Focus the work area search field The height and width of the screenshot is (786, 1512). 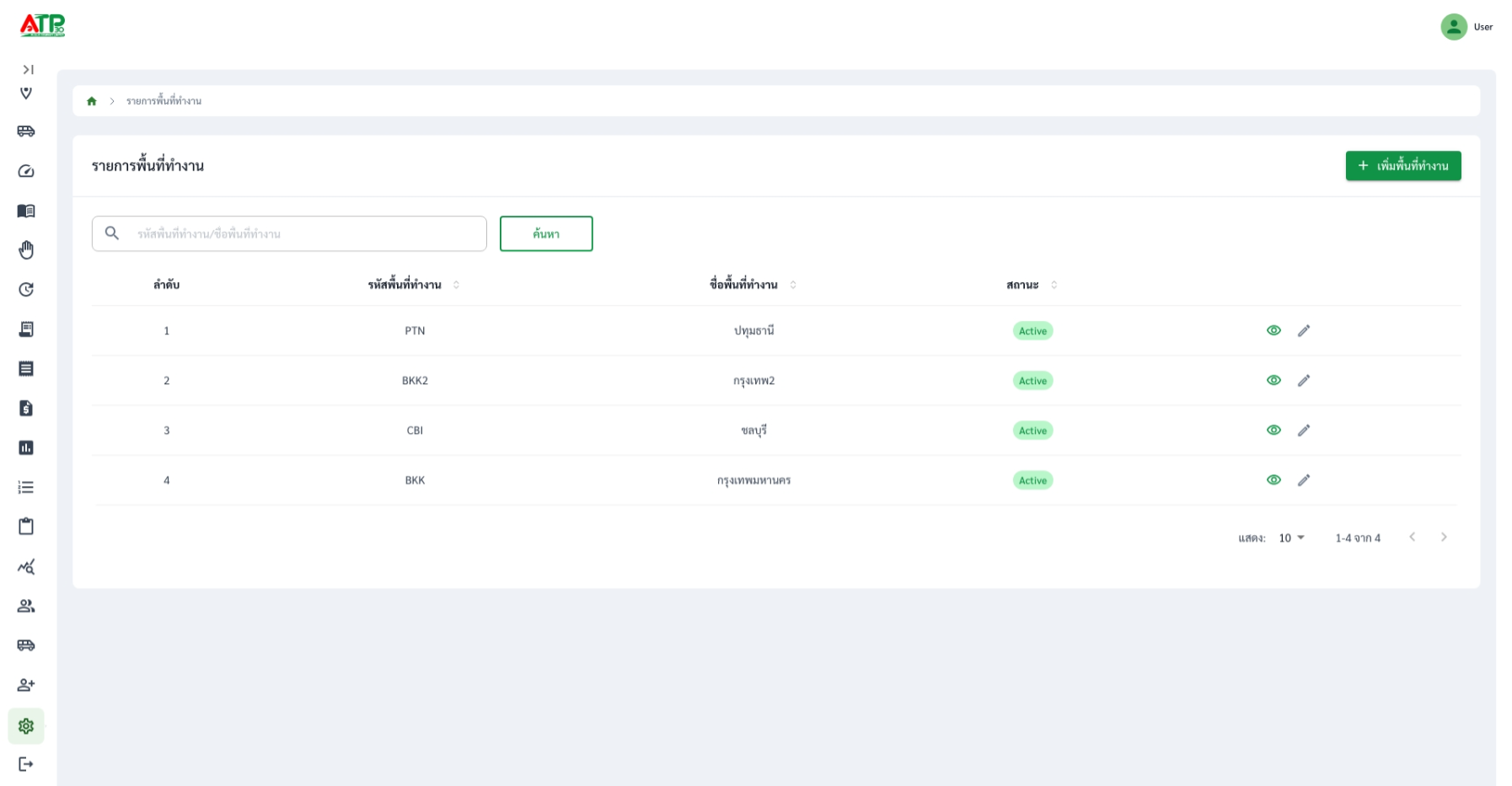pyautogui.click(x=289, y=233)
